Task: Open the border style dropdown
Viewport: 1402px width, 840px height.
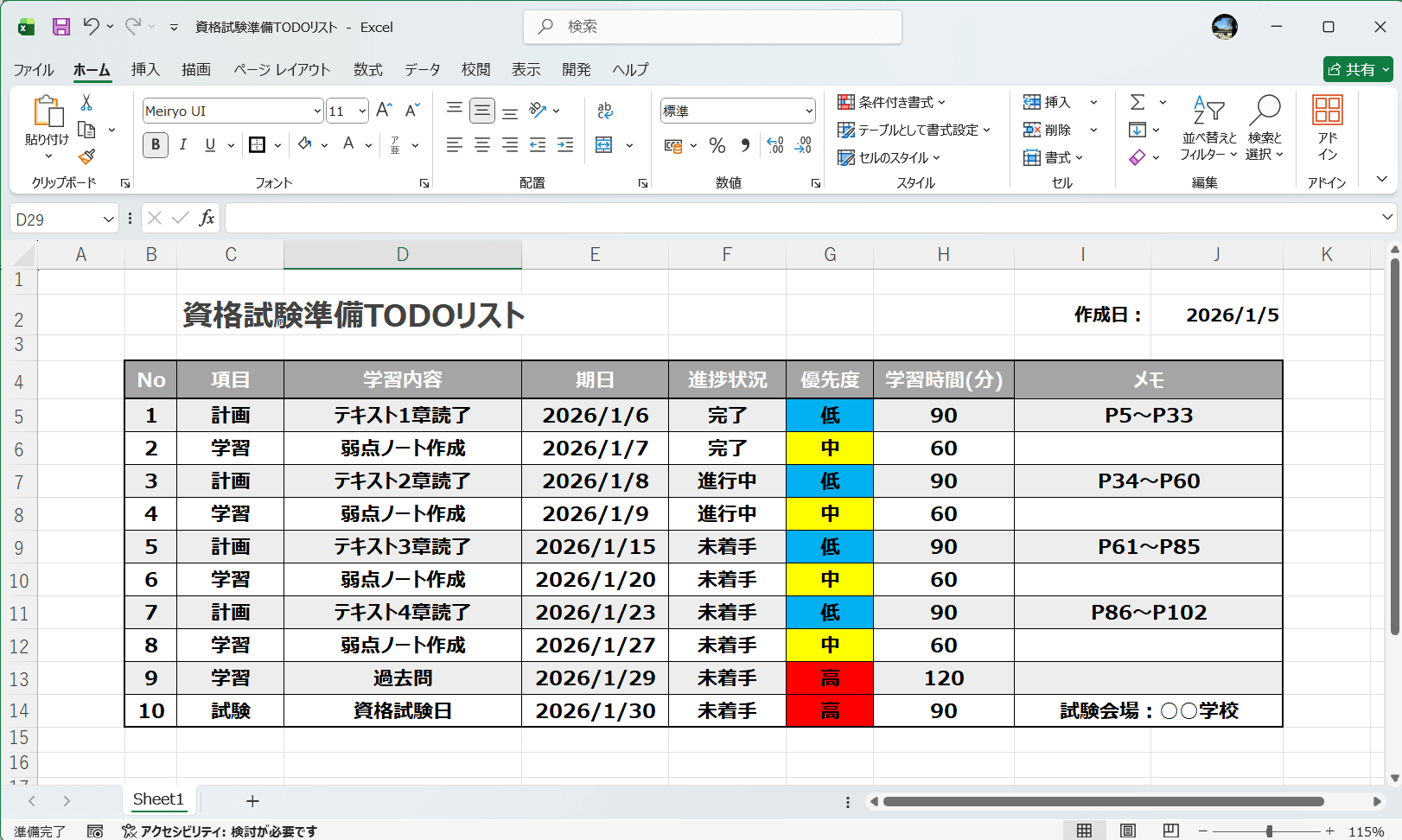Action: 277,144
